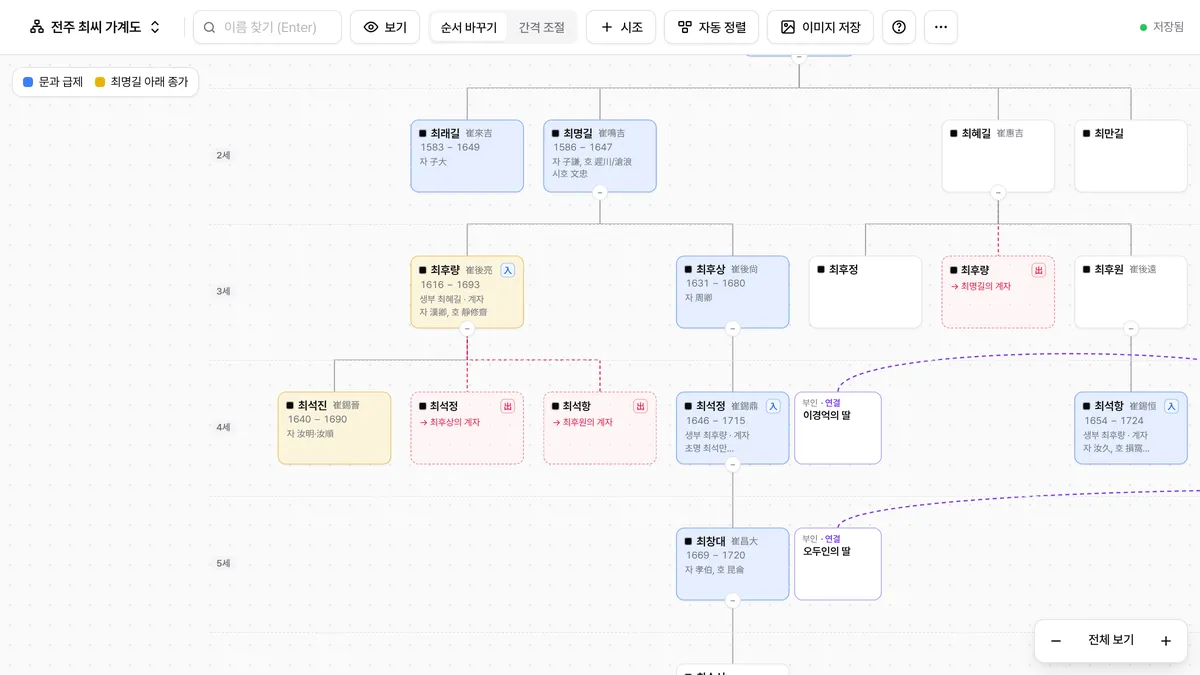Collapse descendants under 최후원
The image size is (1200, 675).
click(1131, 328)
